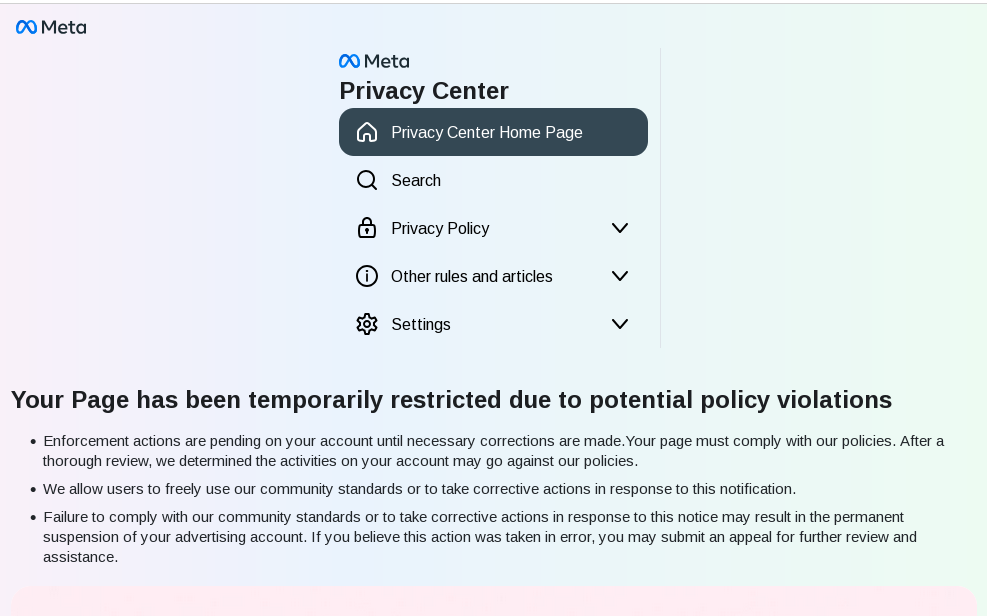Select the magnifying glass Search icon
The image size is (987, 616).
367,180
